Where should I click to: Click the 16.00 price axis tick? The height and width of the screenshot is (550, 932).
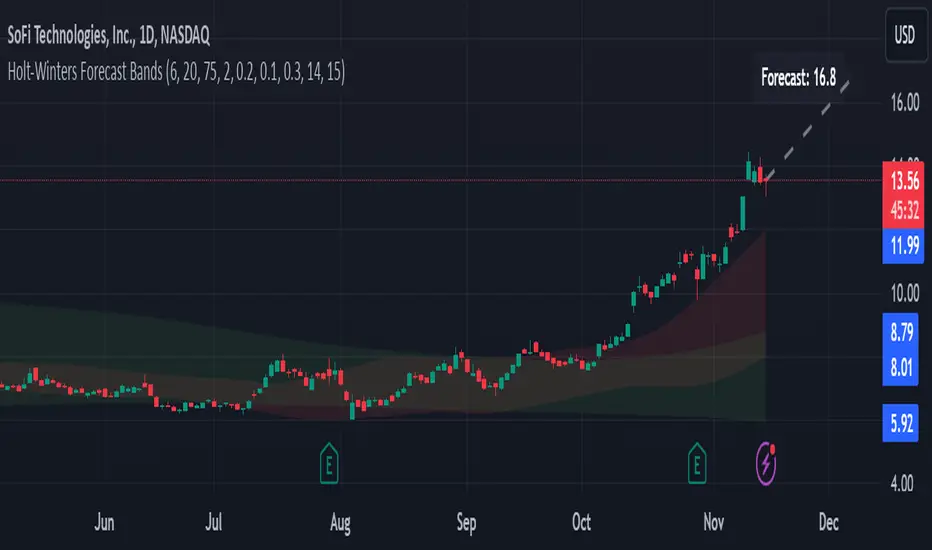tap(905, 103)
